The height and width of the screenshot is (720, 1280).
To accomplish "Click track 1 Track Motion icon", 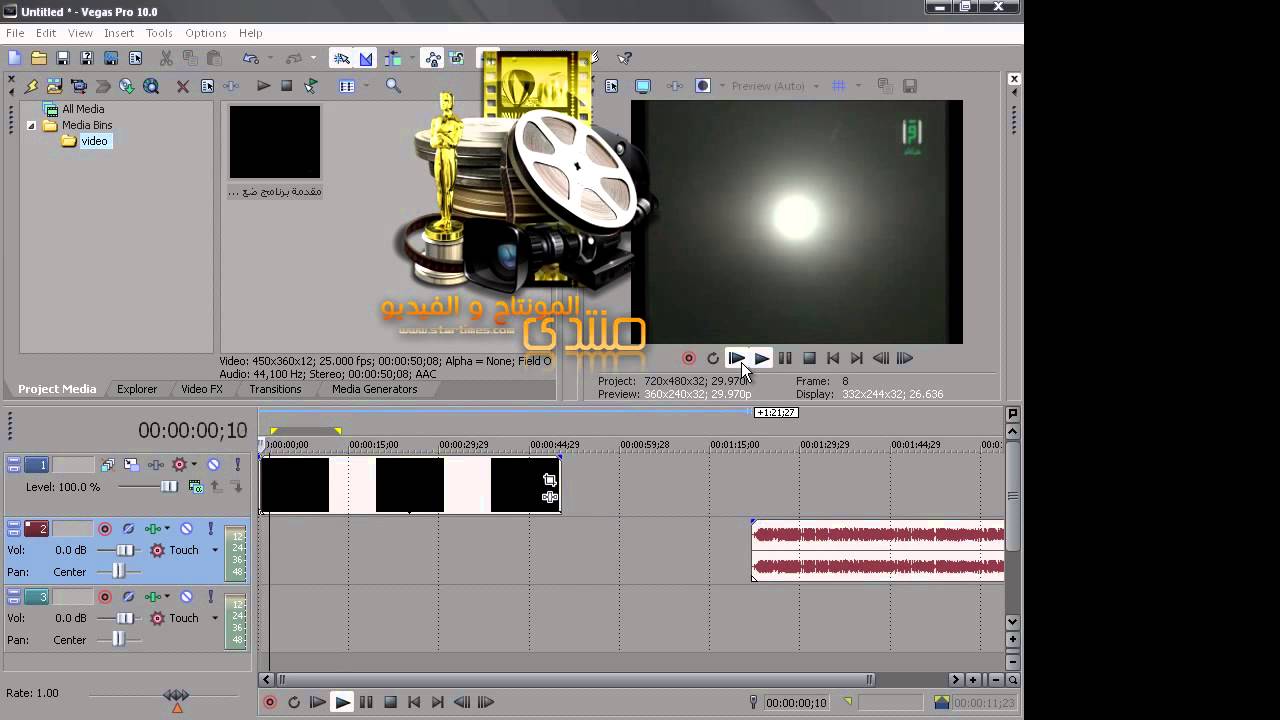I will tap(131, 465).
